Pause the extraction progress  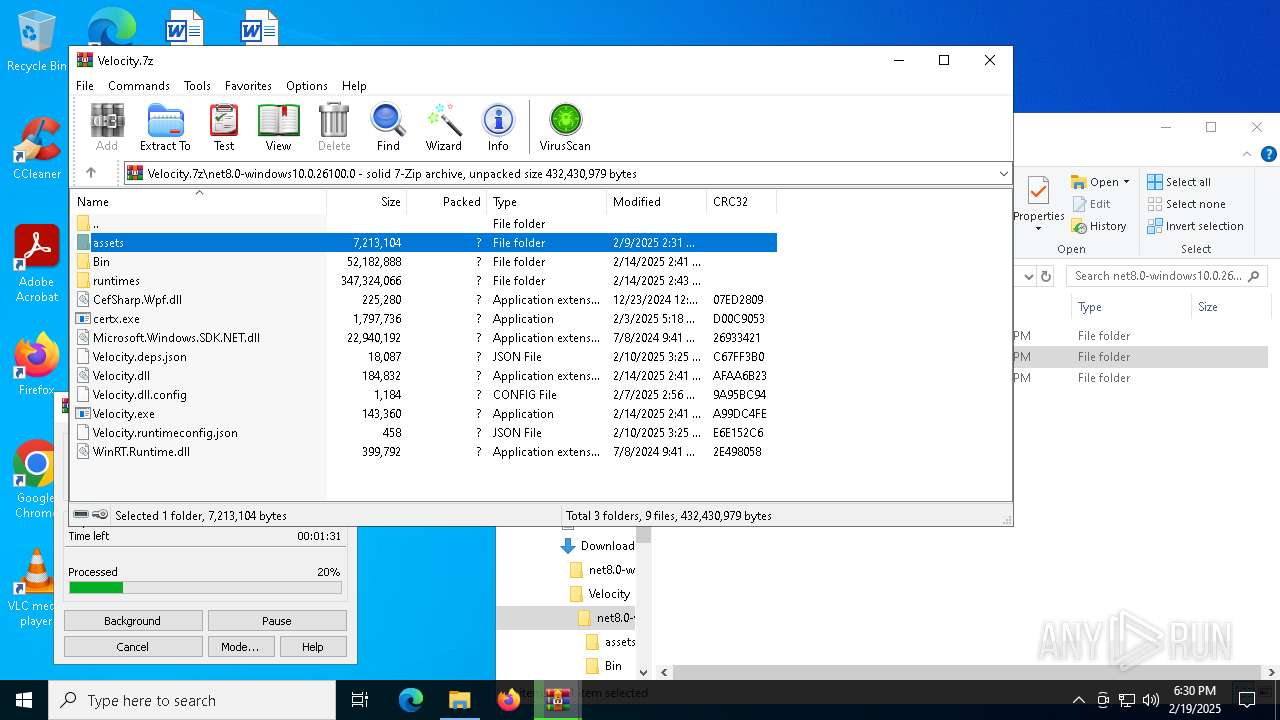tap(277, 621)
